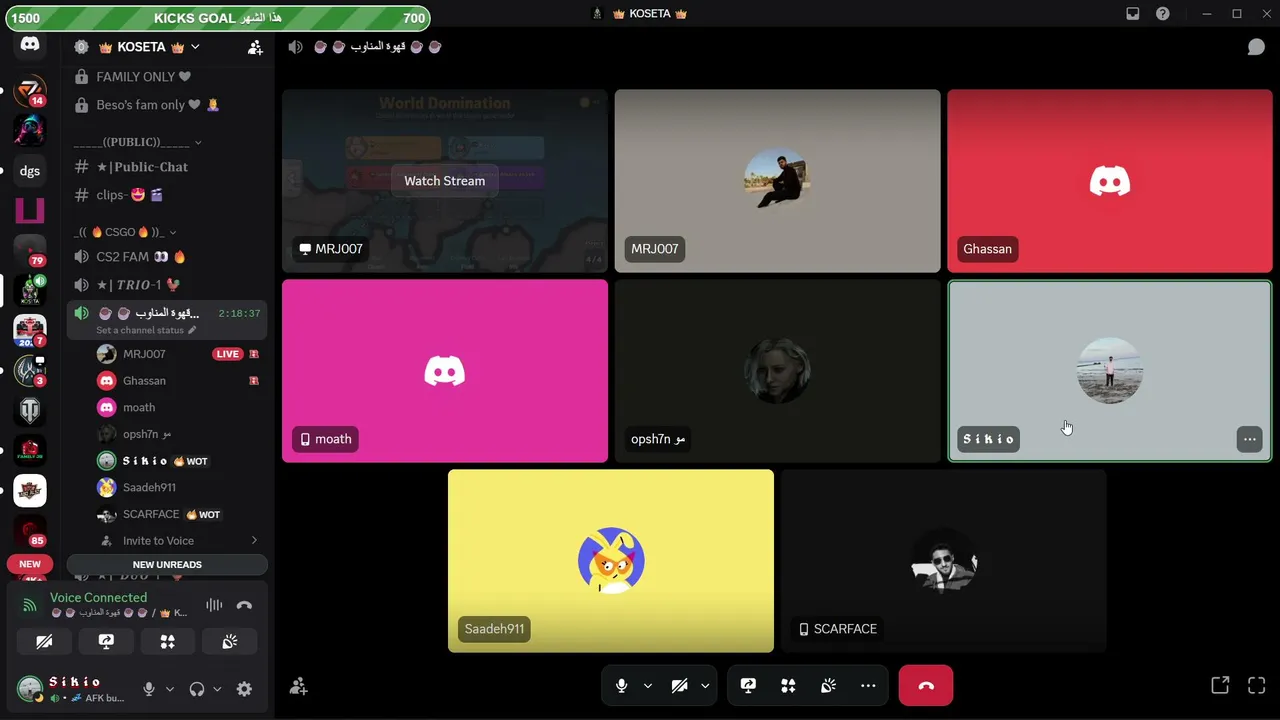The width and height of the screenshot is (1280, 720).
Task: Select SCARFACE's video tile
Action: 944,561
